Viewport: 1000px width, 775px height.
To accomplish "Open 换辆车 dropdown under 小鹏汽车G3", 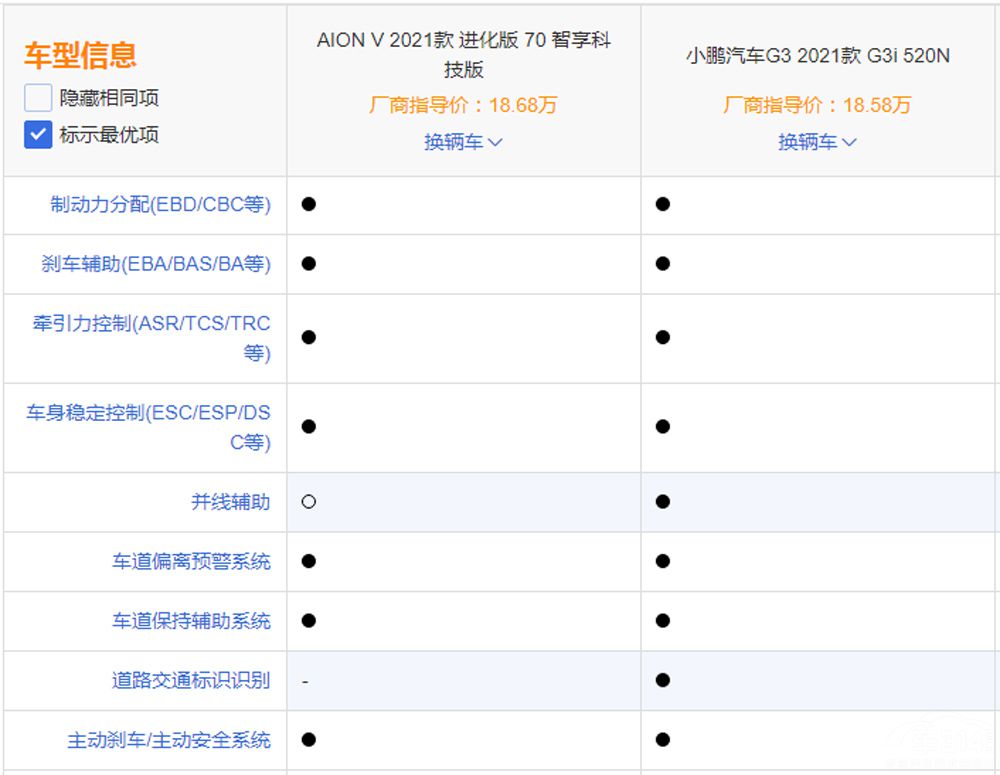I will (x=817, y=142).
